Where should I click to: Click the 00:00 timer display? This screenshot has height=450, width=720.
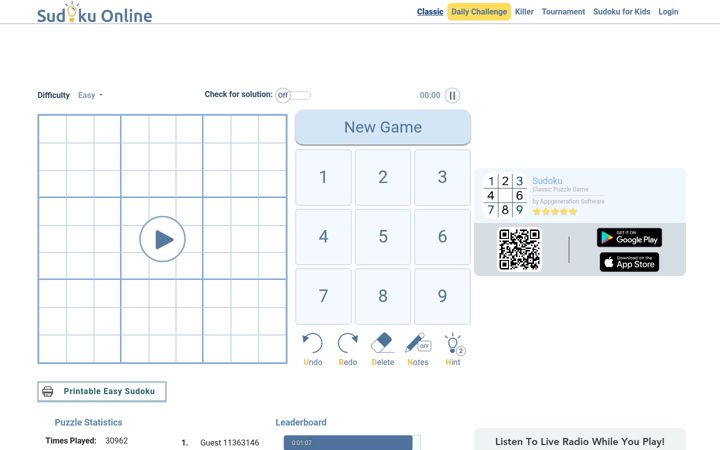point(430,95)
